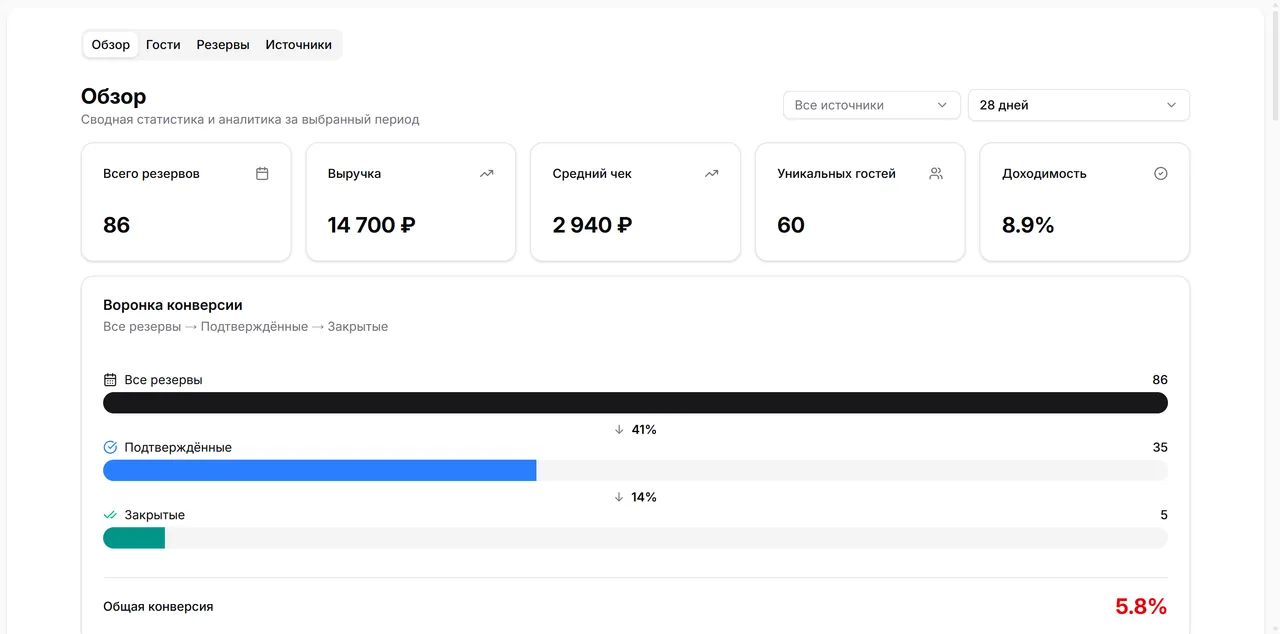
Task: Click trend icon in Средний чек card
Action: coord(711,173)
